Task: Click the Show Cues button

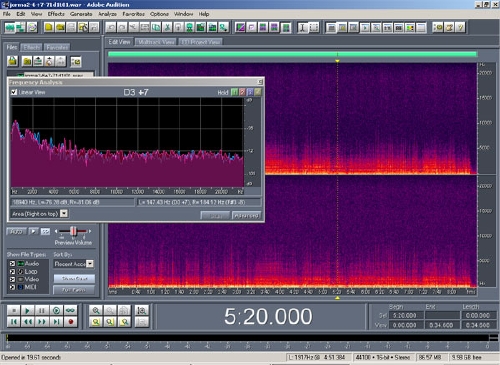Action: 74,279
